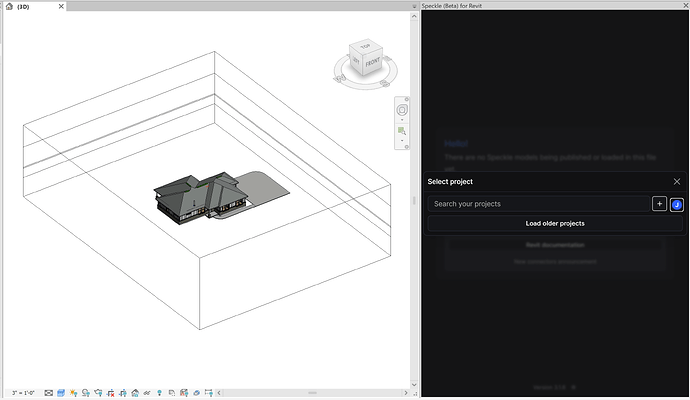Click Load older projects button

coord(555,224)
